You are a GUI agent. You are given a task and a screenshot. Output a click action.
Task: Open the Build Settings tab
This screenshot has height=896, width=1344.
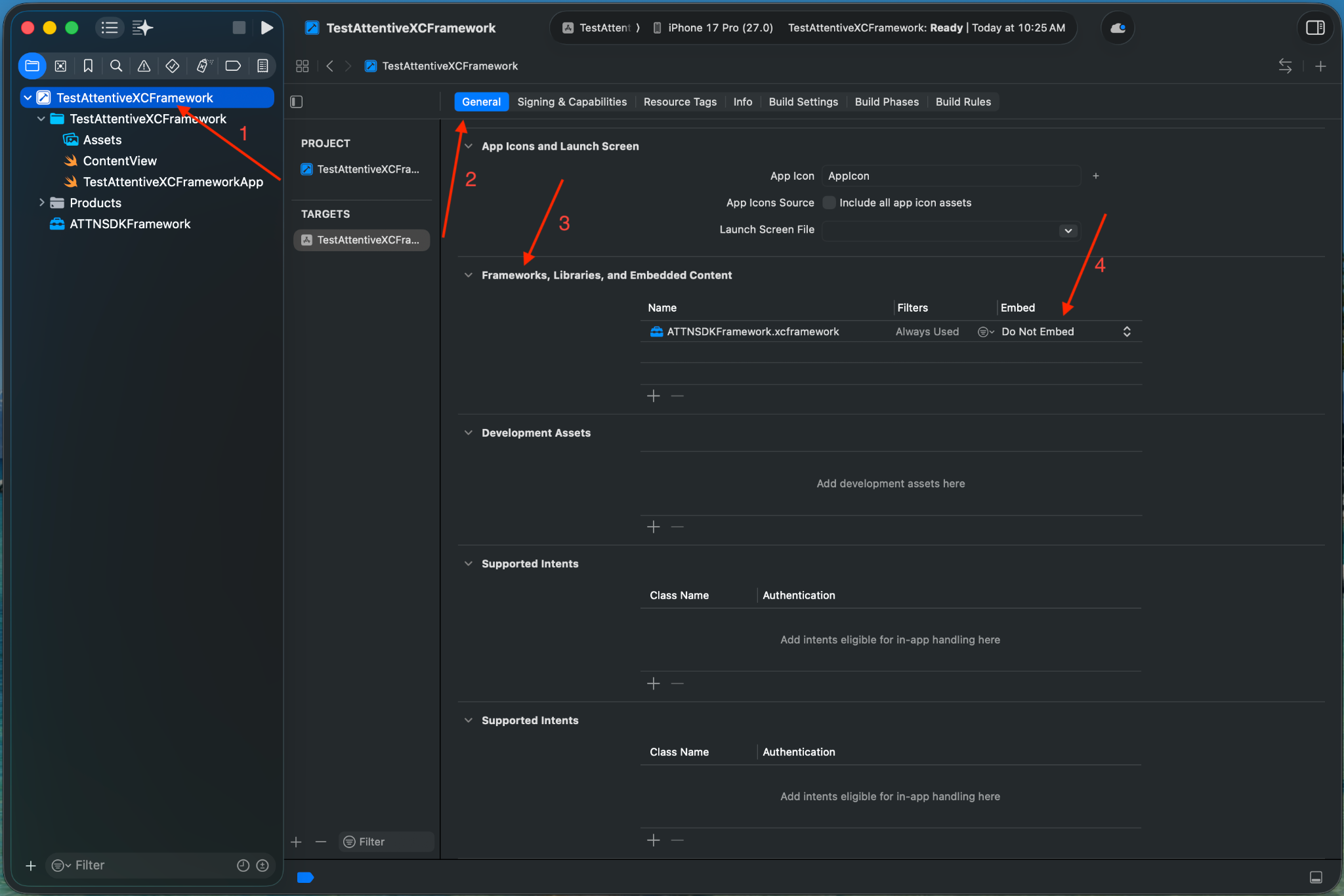point(803,102)
